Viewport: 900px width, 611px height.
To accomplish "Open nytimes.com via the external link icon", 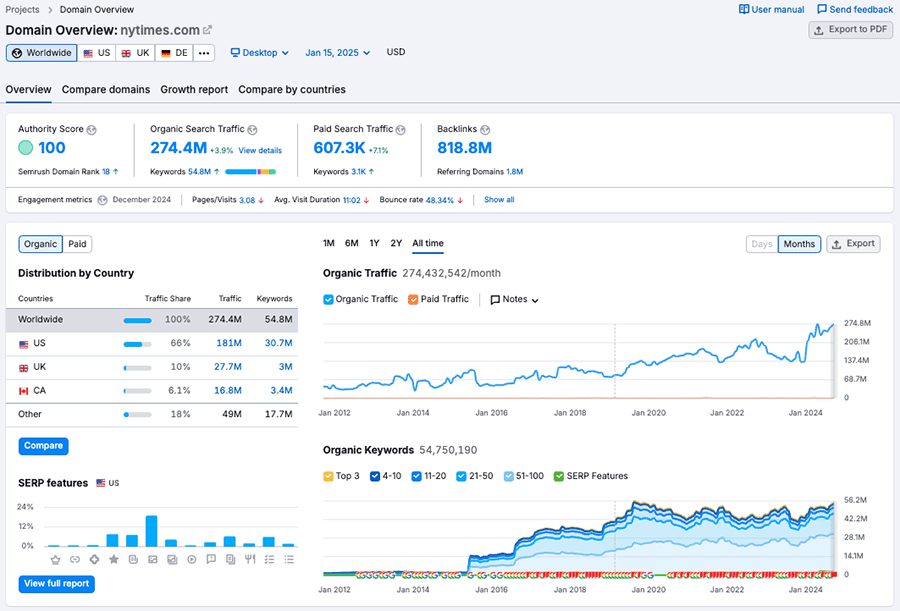I will coord(207,30).
